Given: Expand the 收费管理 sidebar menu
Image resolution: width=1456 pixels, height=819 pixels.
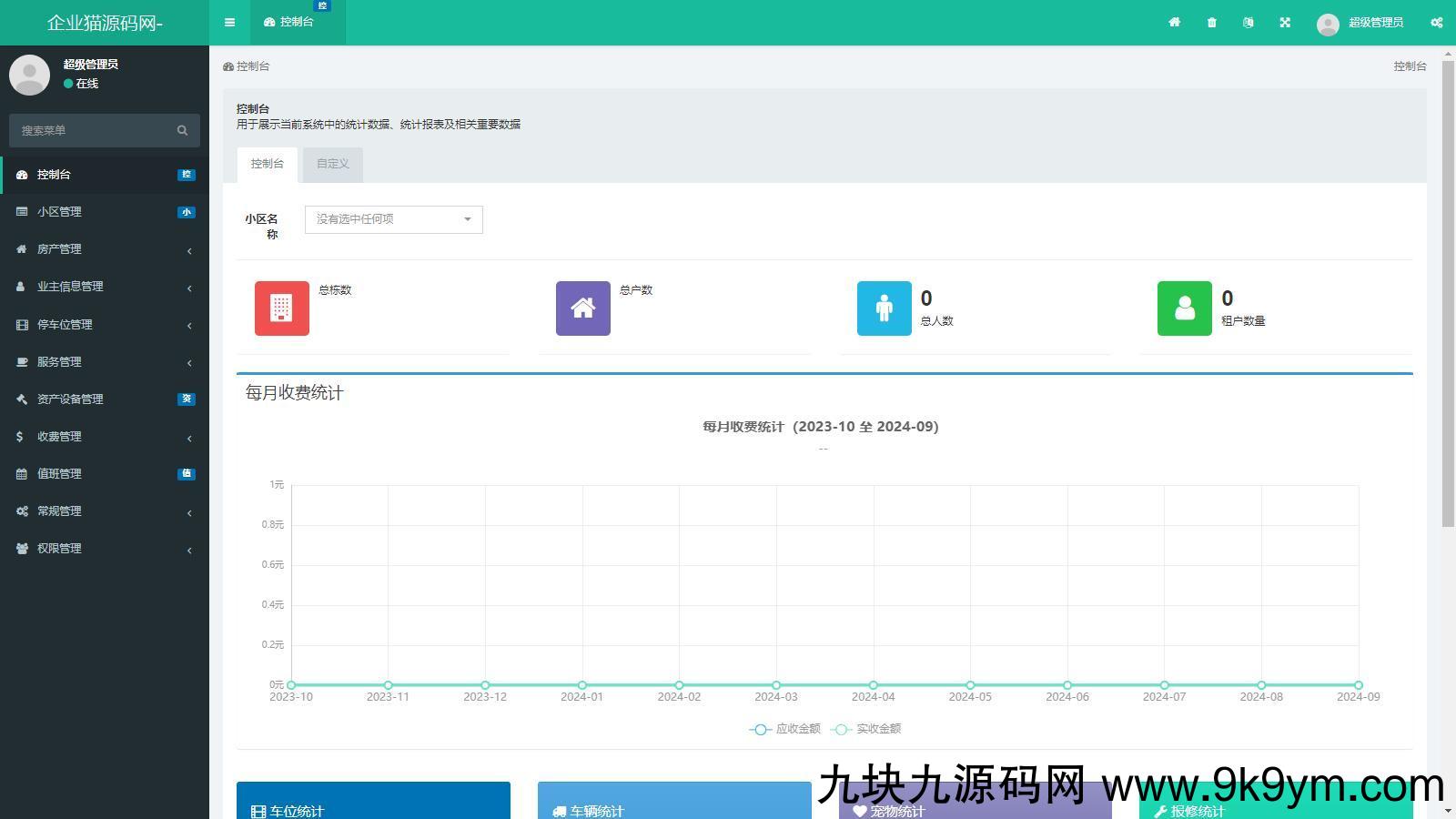Looking at the screenshot, I should (105, 437).
